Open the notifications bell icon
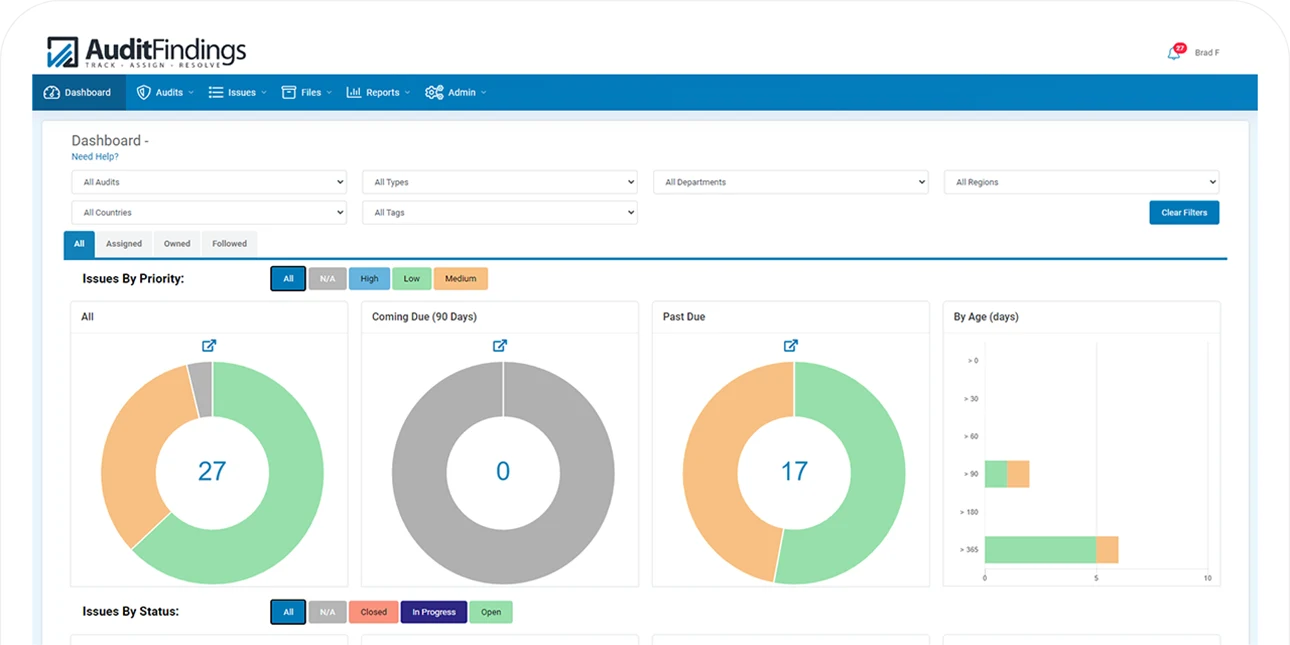1290x645 pixels. 1174,53
